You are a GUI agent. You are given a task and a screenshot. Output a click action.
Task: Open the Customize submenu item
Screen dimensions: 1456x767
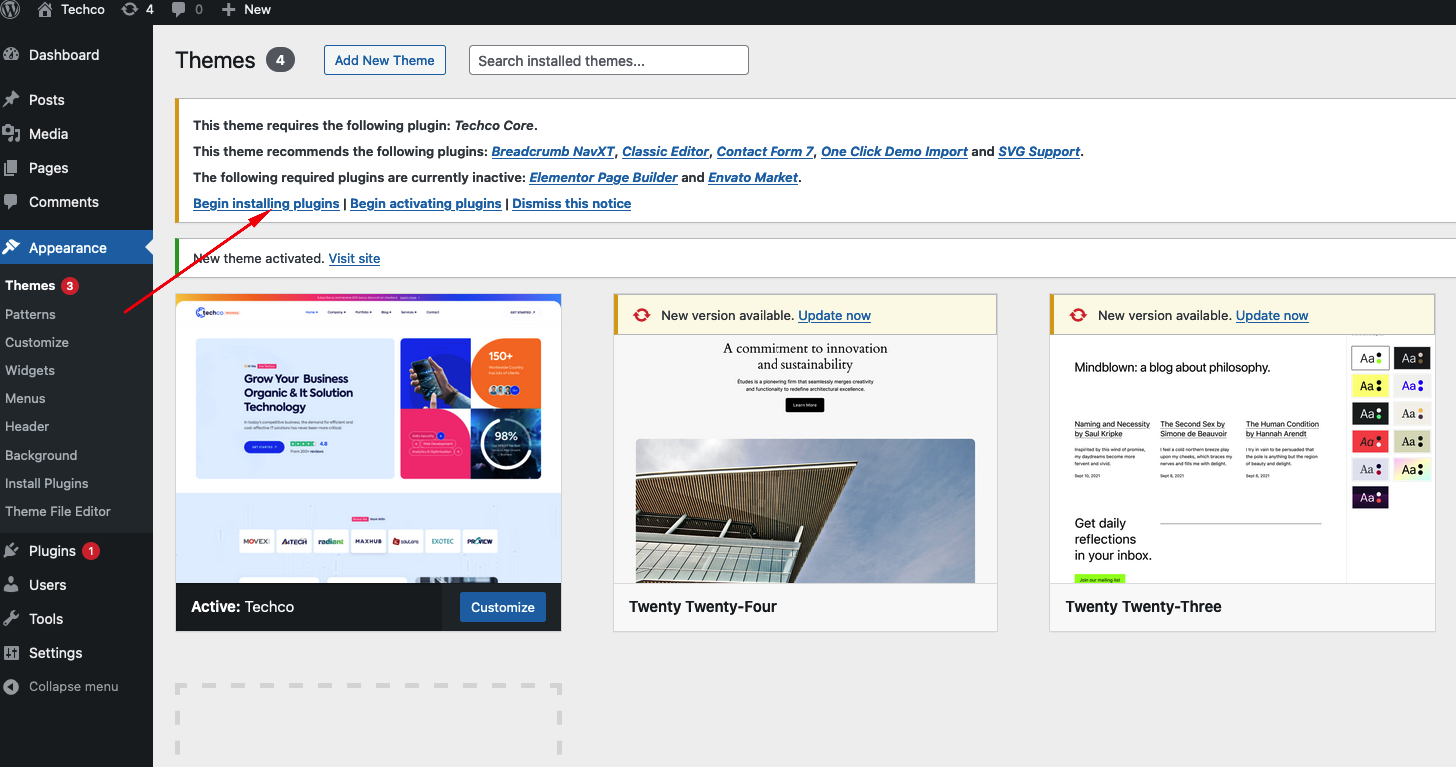click(x=37, y=342)
